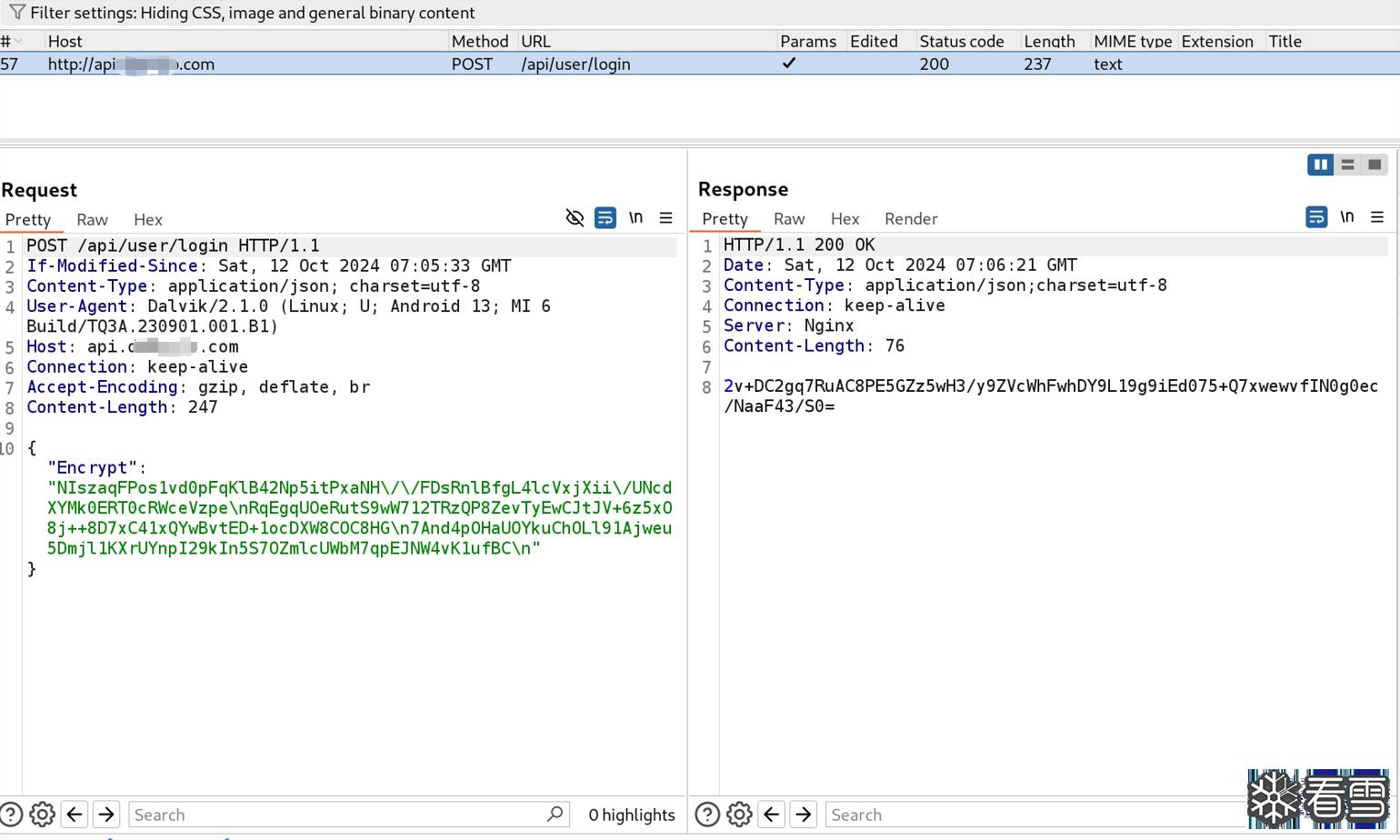The width and height of the screenshot is (1400, 840).
Task: Switch to side-by-side layout view
Action: [x=1320, y=165]
